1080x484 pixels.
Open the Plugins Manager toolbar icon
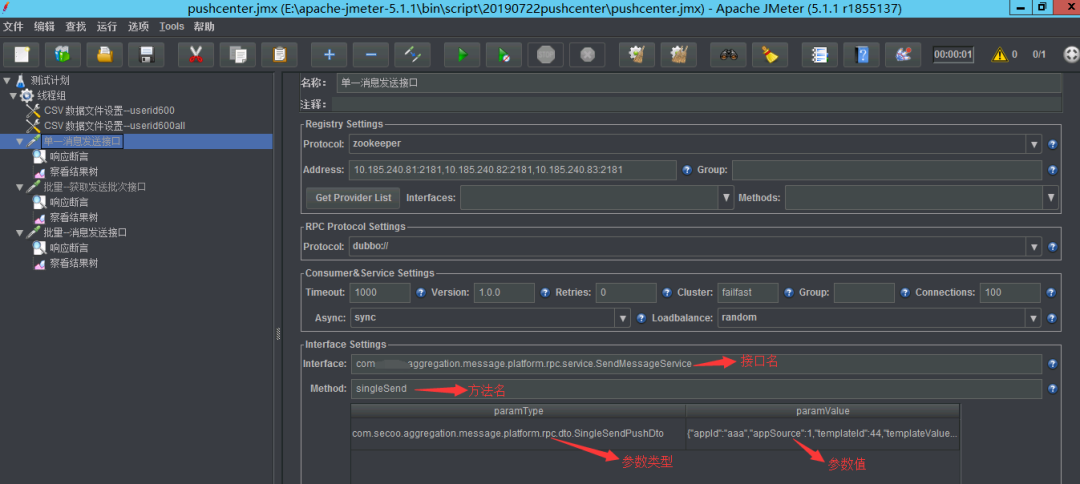click(903, 54)
